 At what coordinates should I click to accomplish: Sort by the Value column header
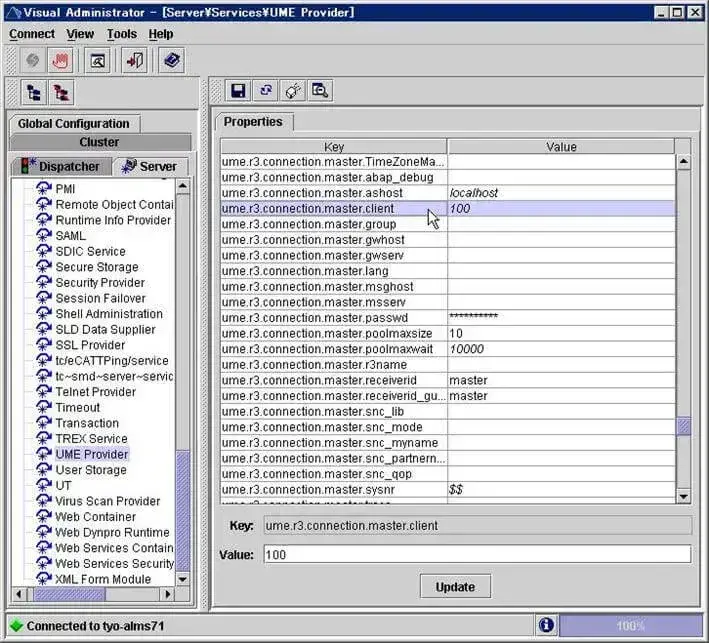coord(561,147)
